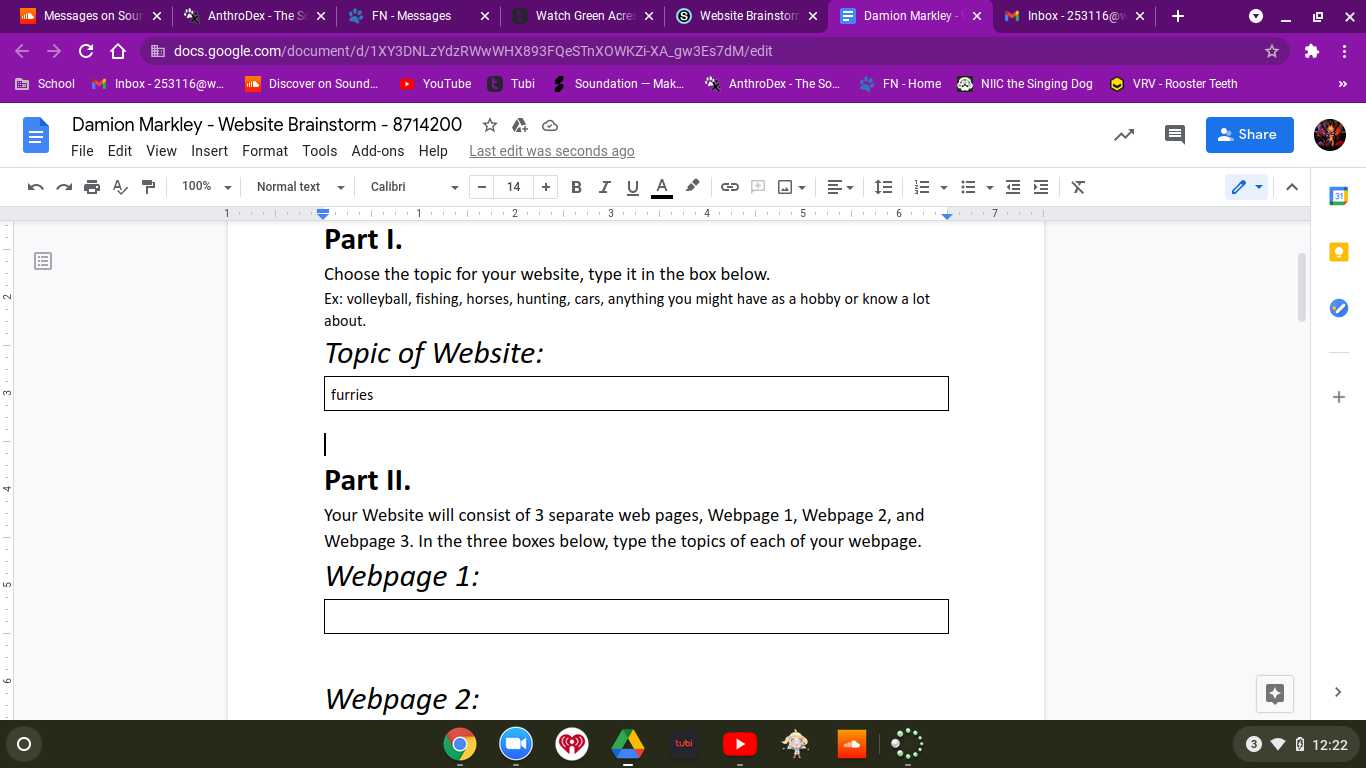Screen dimensions: 1366x768
Task: Open the Zoom app in the shelf
Action: (x=516, y=744)
